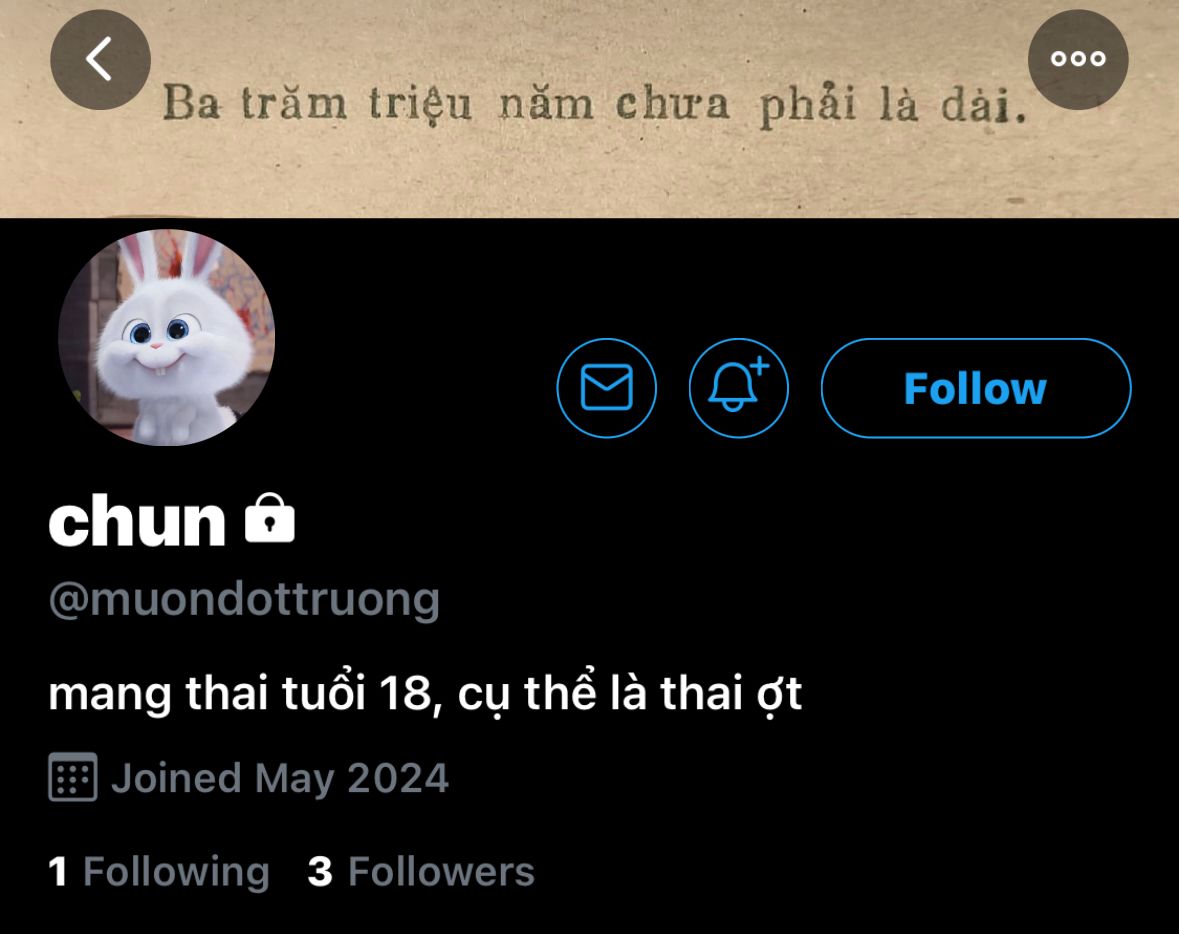Click the number 1 before Following
1179x934 pixels.
(58, 872)
